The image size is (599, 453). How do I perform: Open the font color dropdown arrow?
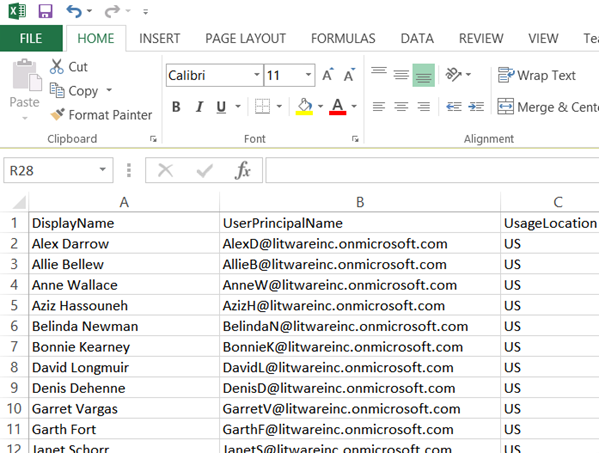354,107
